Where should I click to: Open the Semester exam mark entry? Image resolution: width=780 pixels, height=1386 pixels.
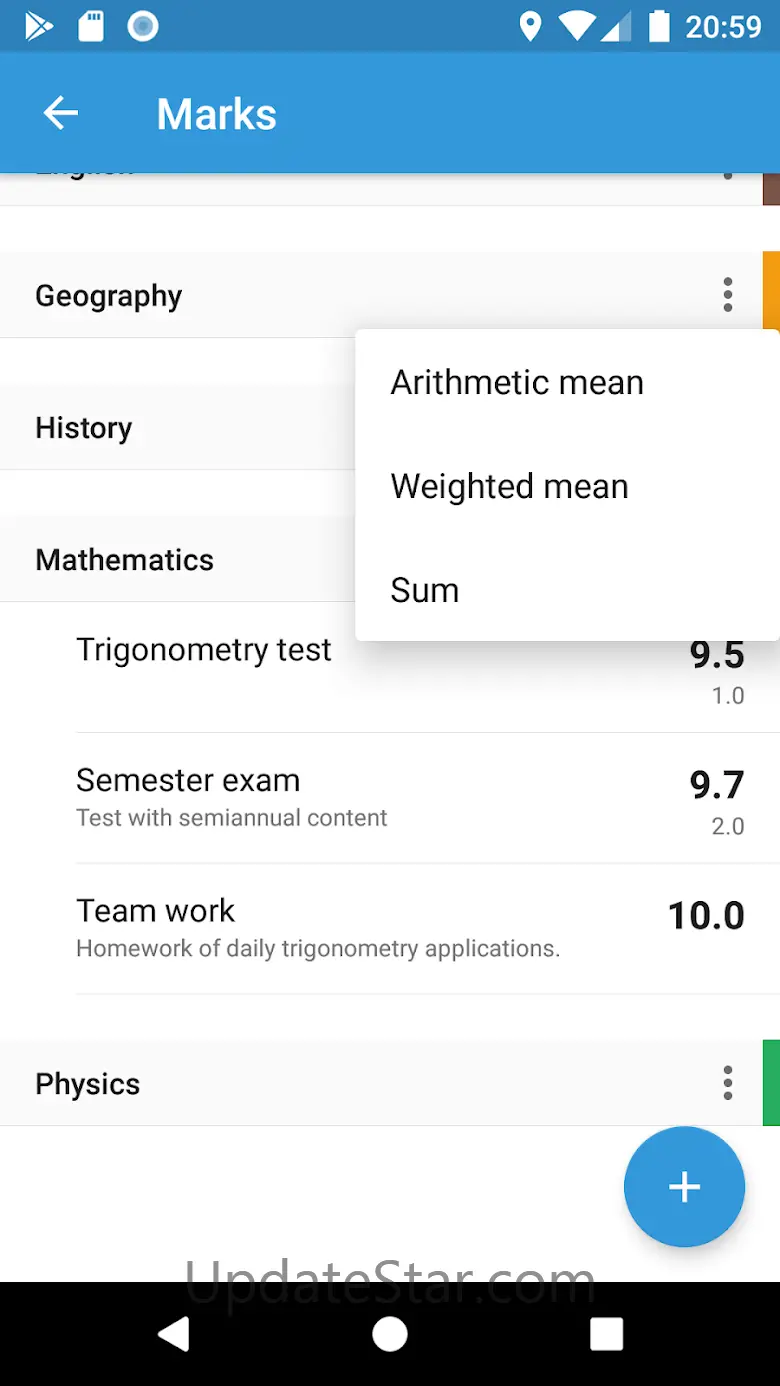pyautogui.click(x=188, y=780)
